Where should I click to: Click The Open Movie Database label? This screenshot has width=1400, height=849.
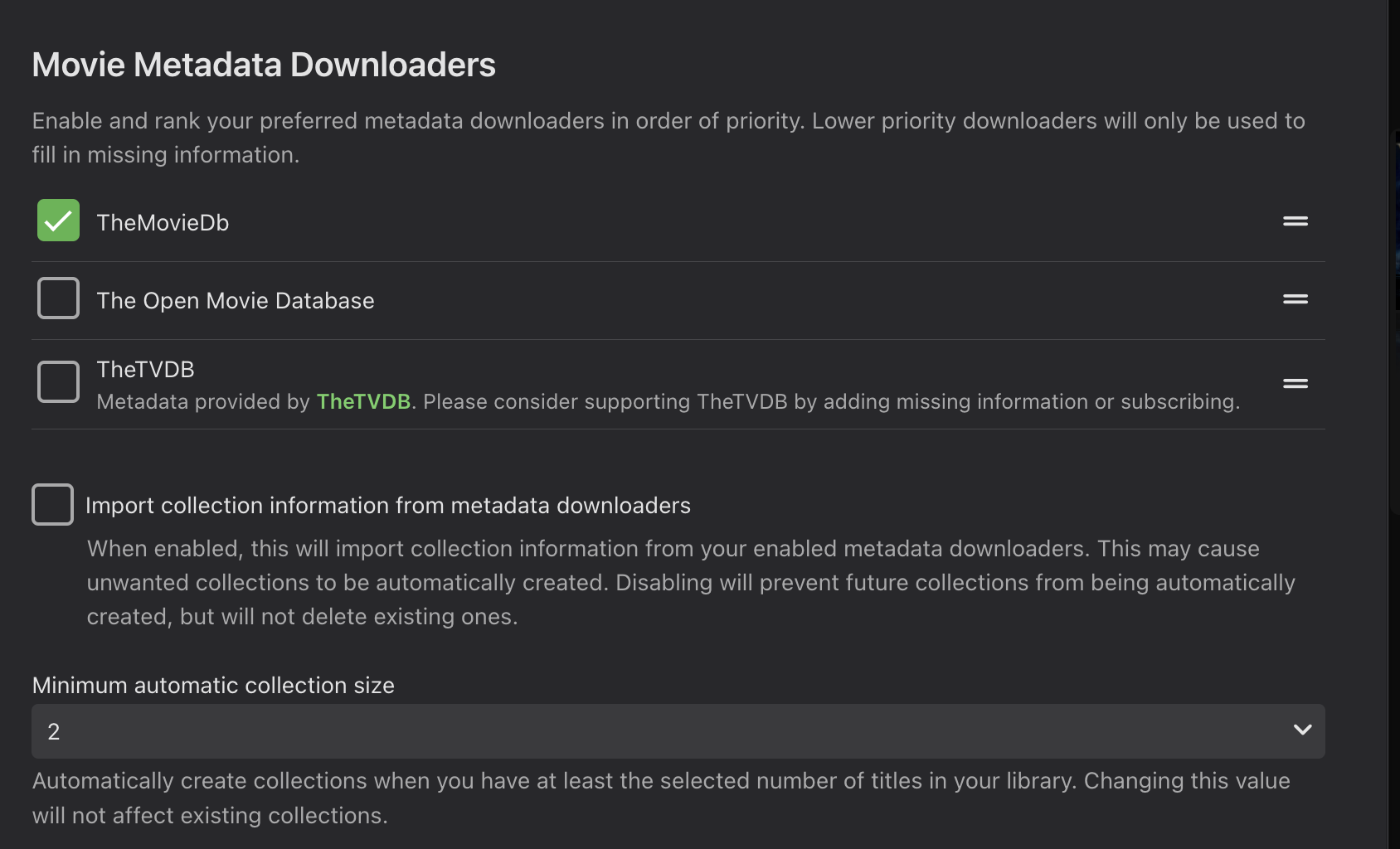click(236, 301)
